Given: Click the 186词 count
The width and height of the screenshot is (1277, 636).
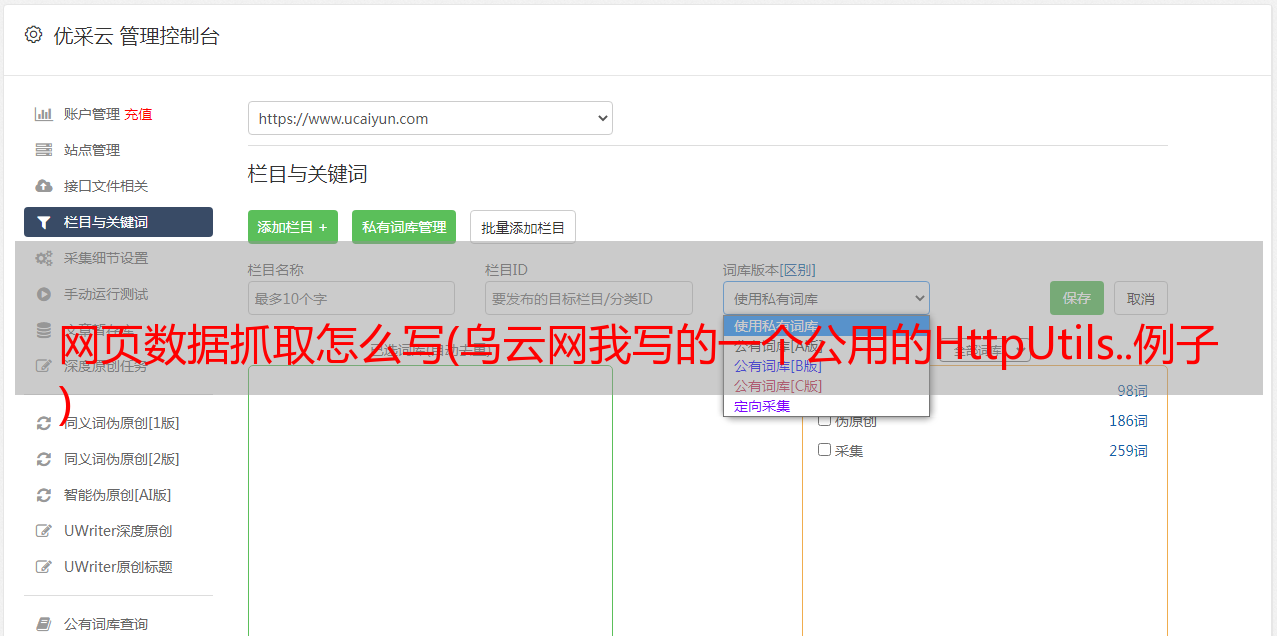Looking at the screenshot, I should [1128, 421].
